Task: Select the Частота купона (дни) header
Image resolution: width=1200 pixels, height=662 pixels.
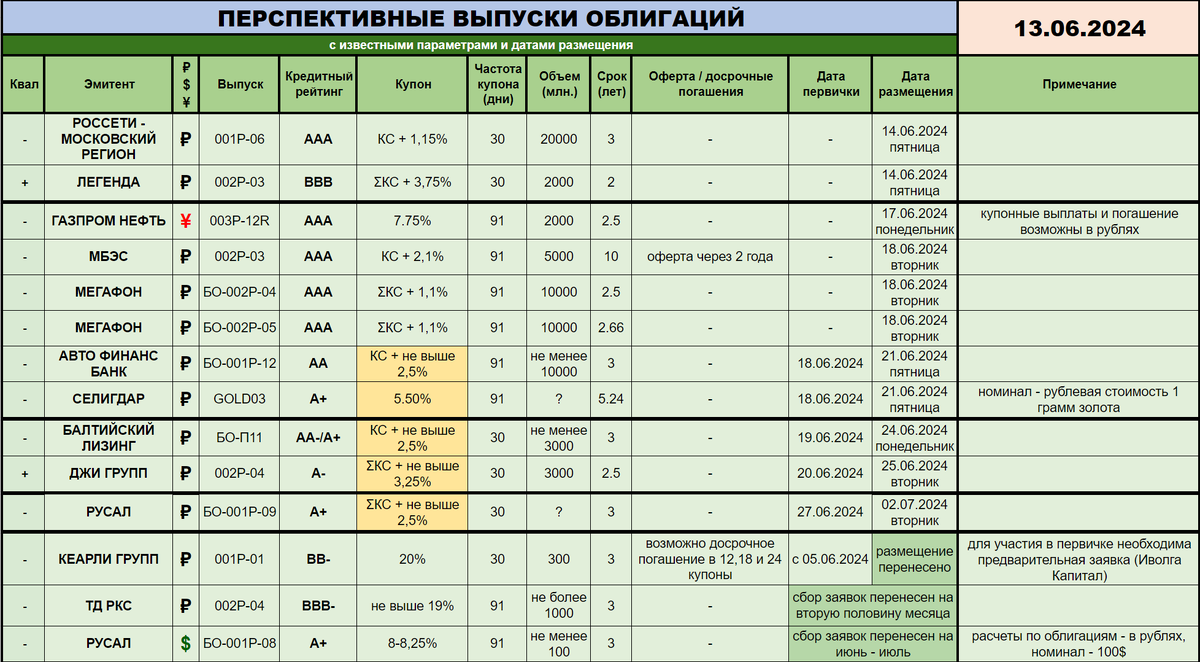Action: tap(497, 84)
